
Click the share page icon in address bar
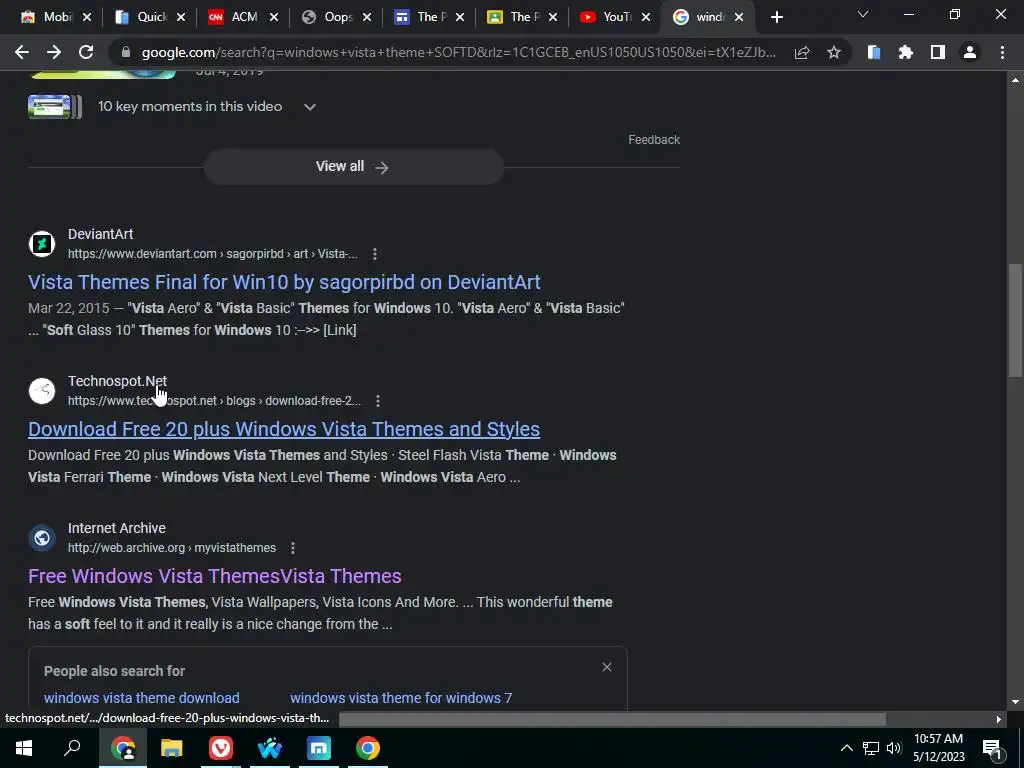coord(802,53)
